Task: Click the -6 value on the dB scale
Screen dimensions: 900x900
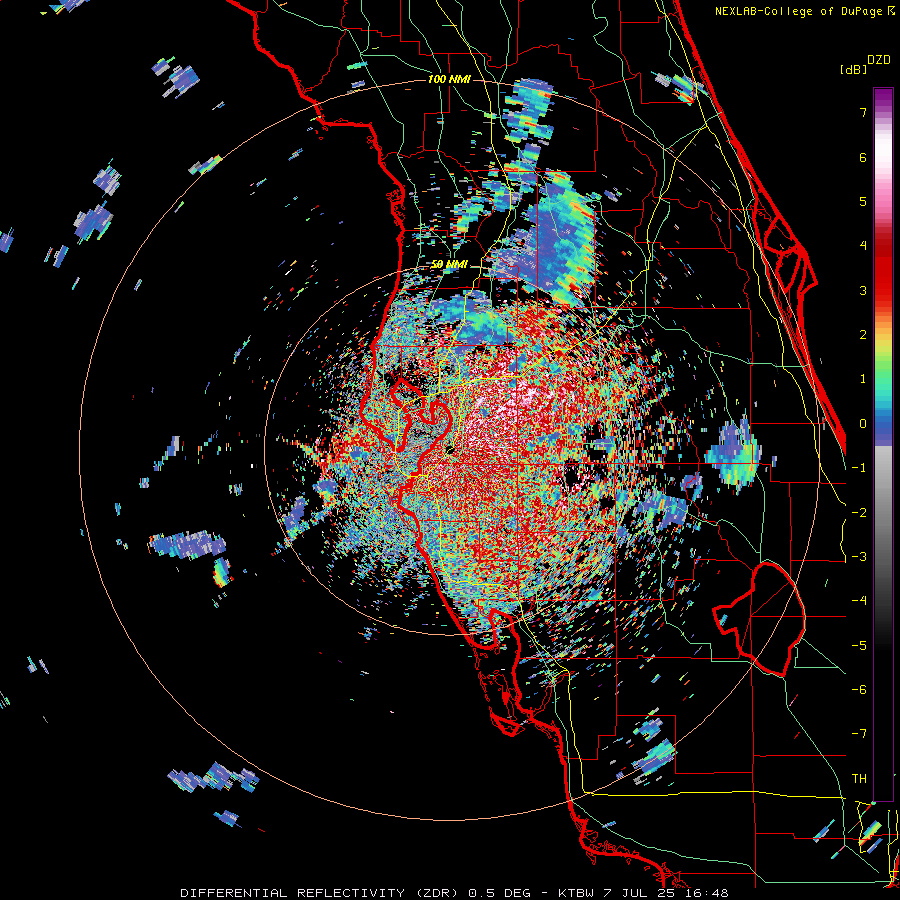Action: tap(859, 690)
